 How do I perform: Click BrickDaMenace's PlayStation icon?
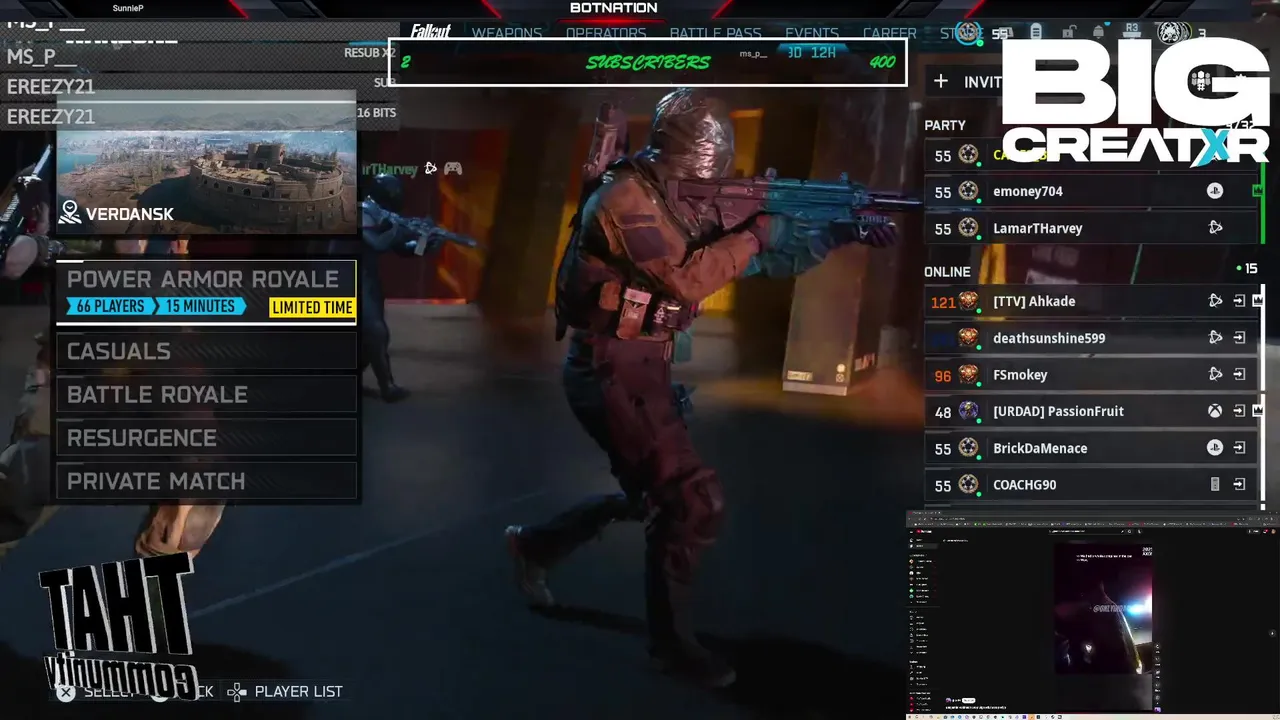[x=1215, y=448]
